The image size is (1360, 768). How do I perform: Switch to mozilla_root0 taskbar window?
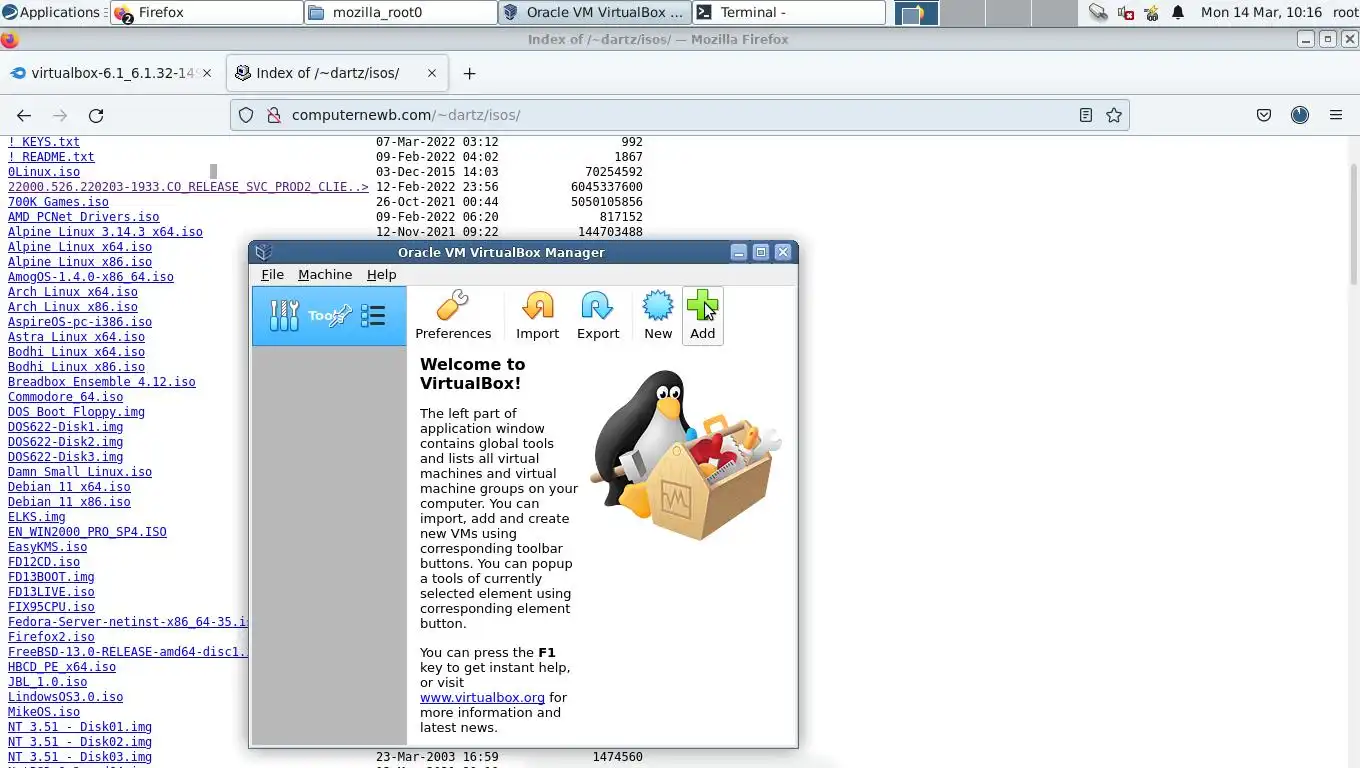(x=401, y=12)
